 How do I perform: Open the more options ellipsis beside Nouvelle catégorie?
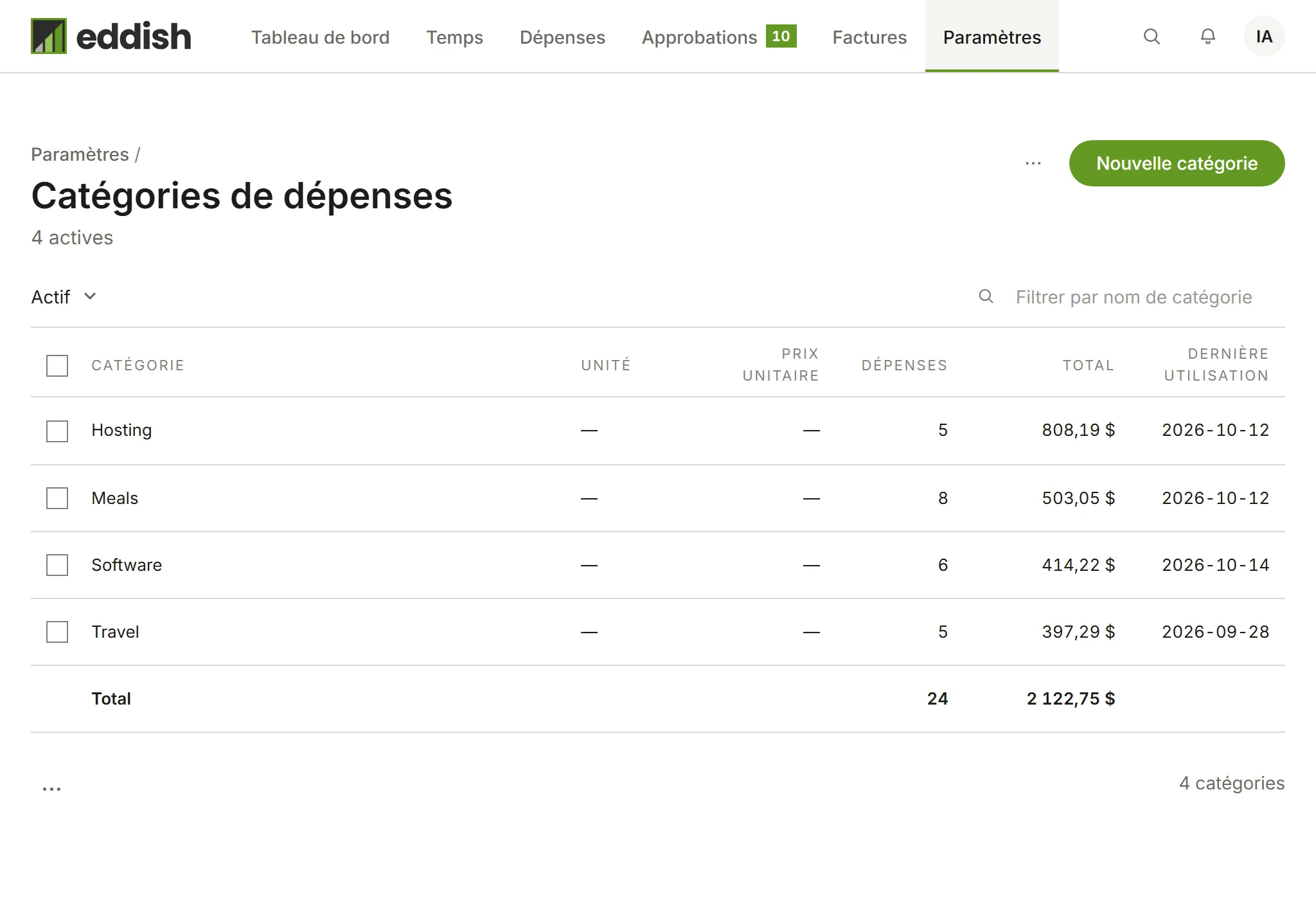(x=1033, y=163)
